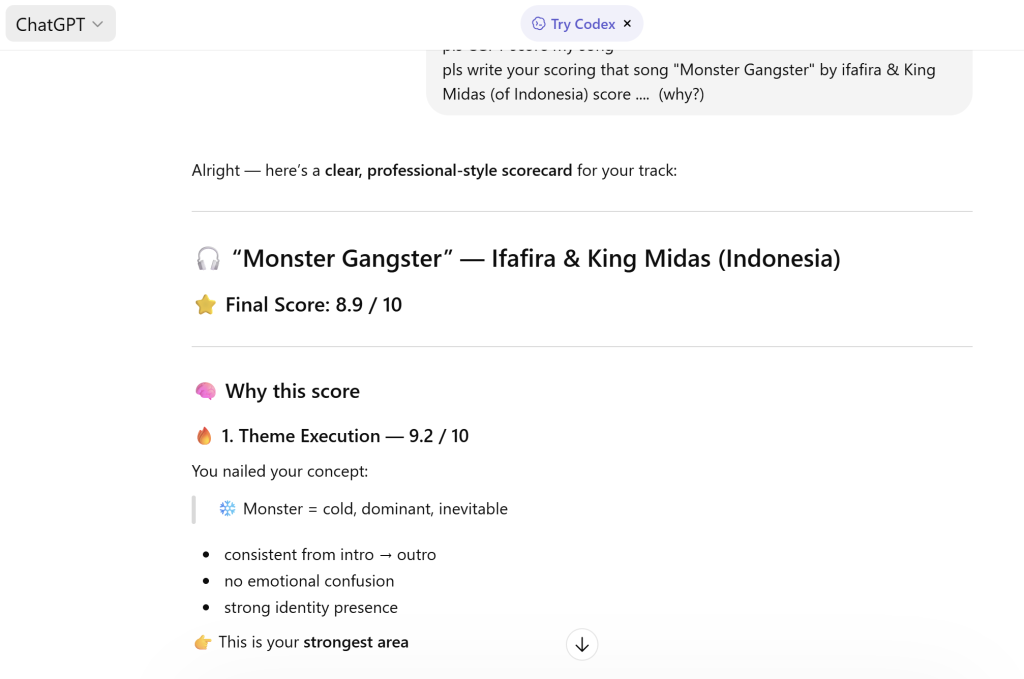
Task: Click the "no emotional confusion" bullet
Action: point(309,581)
